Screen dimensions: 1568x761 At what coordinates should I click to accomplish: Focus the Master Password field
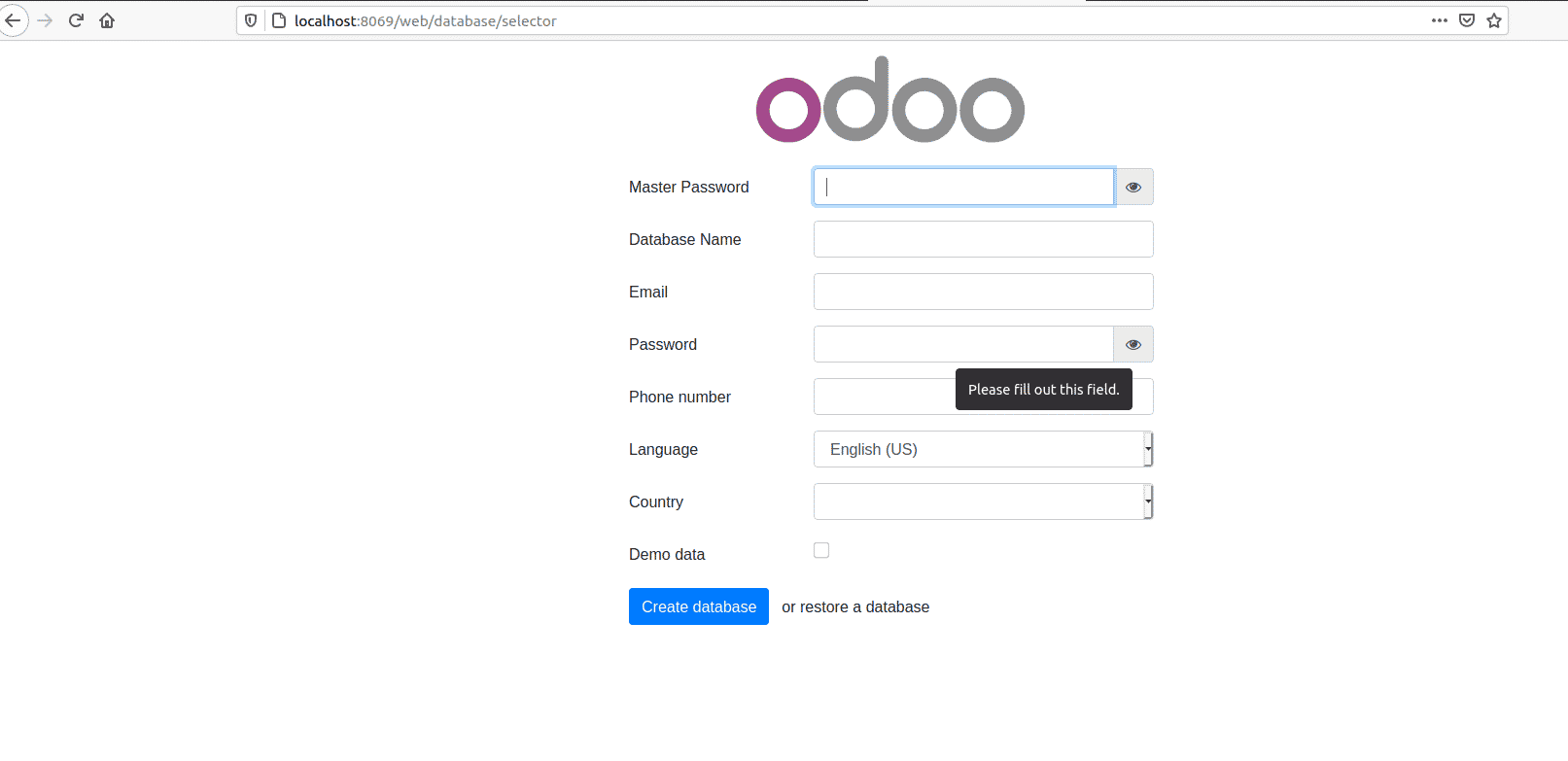click(x=963, y=187)
